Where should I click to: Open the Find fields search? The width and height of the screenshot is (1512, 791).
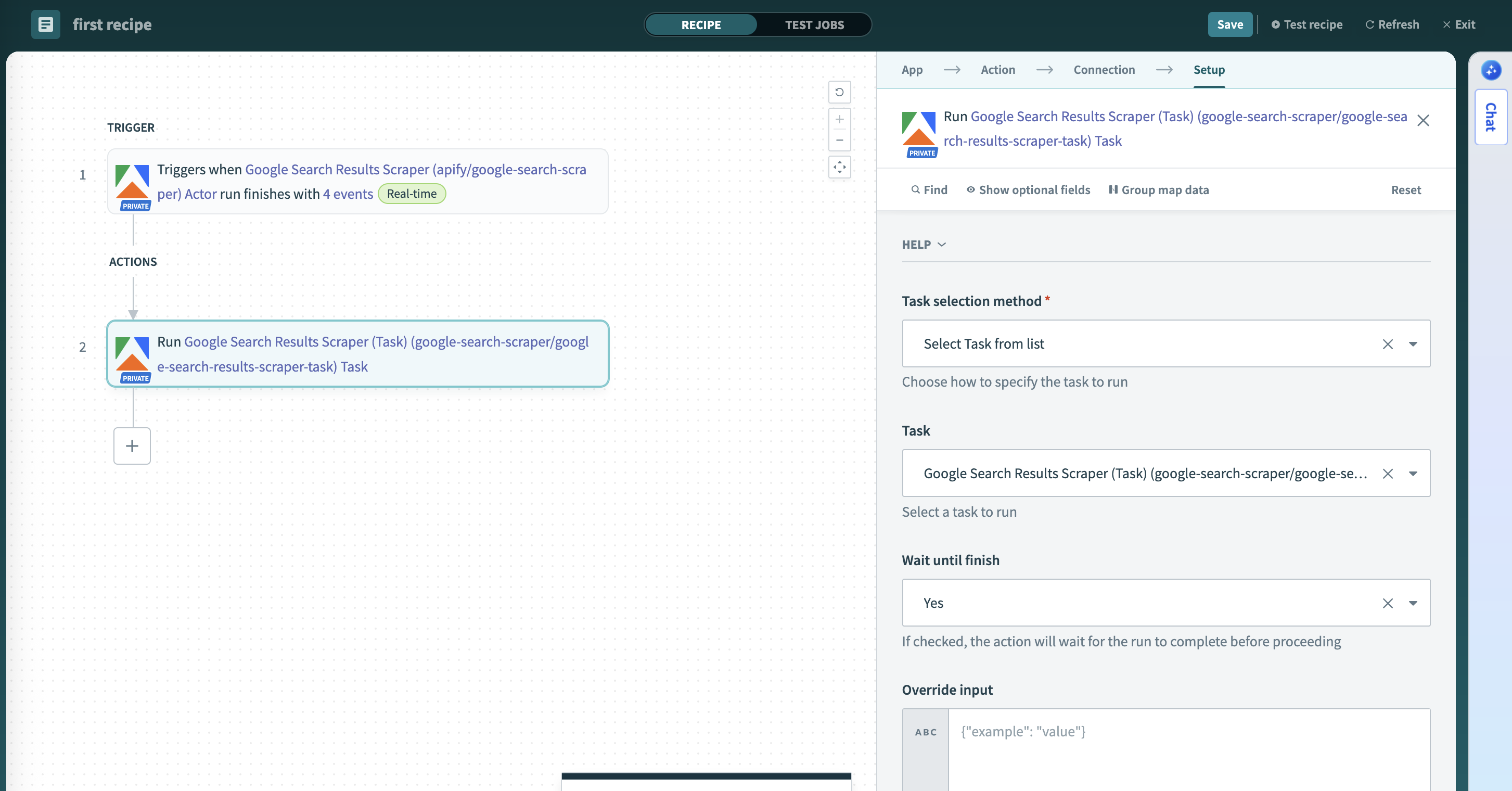pos(929,189)
